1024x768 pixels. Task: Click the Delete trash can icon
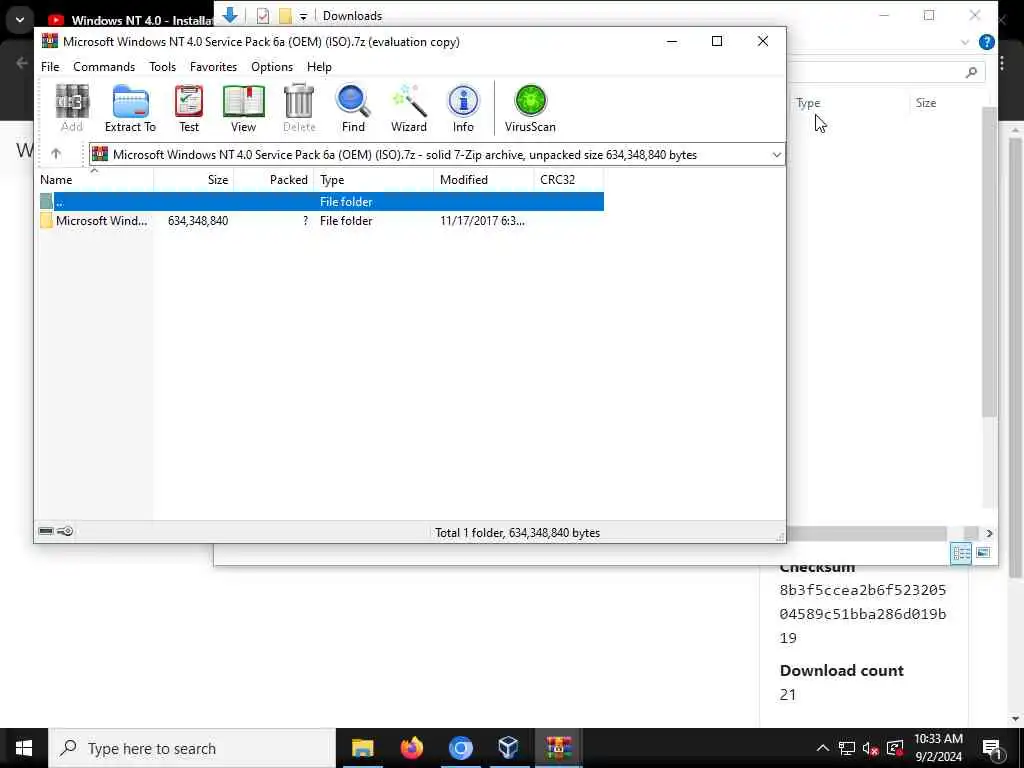(299, 108)
